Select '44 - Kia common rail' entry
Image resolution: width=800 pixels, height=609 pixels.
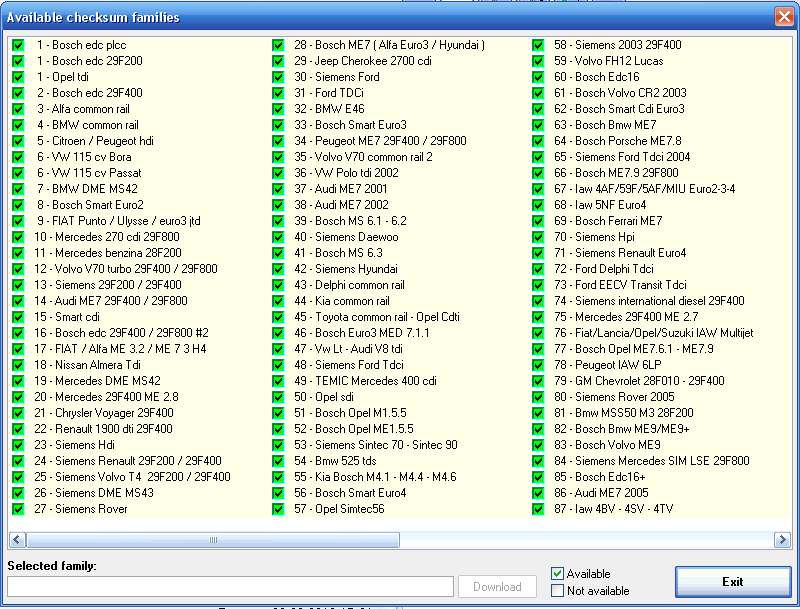coord(342,301)
